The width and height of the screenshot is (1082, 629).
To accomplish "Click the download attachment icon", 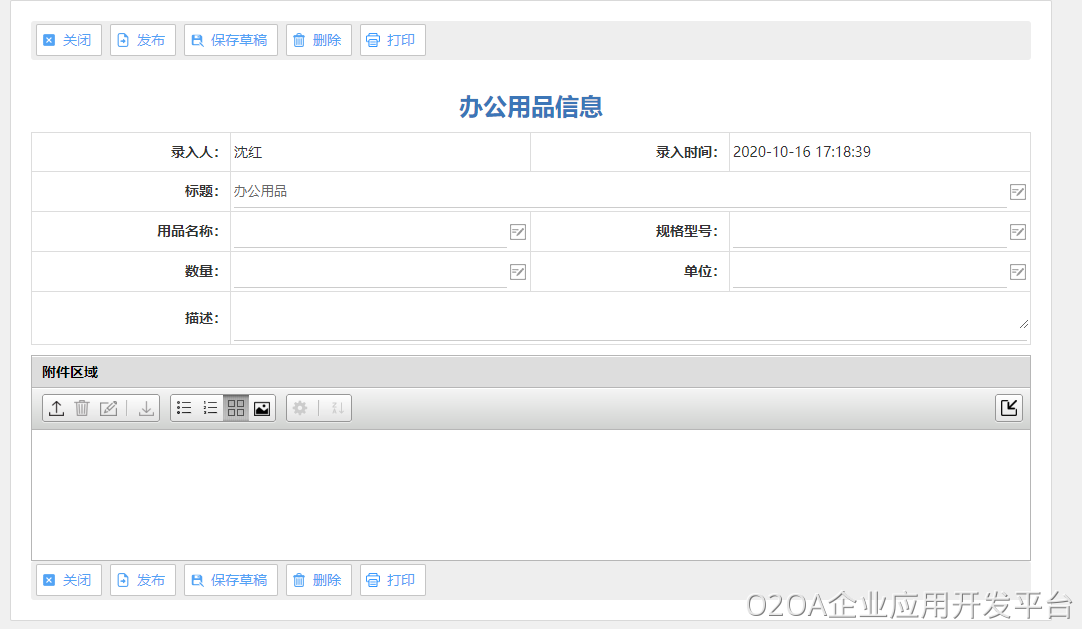I will [146, 408].
